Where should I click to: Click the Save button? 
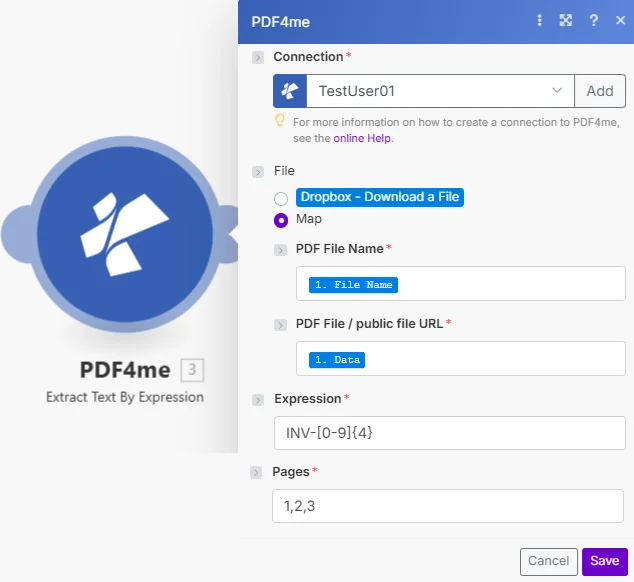pyautogui.click(x=605, y=561)
